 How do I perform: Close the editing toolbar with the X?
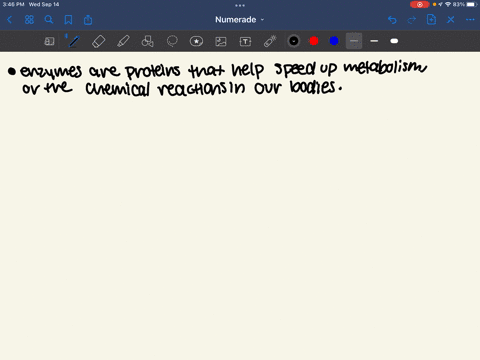pos(451,20)
